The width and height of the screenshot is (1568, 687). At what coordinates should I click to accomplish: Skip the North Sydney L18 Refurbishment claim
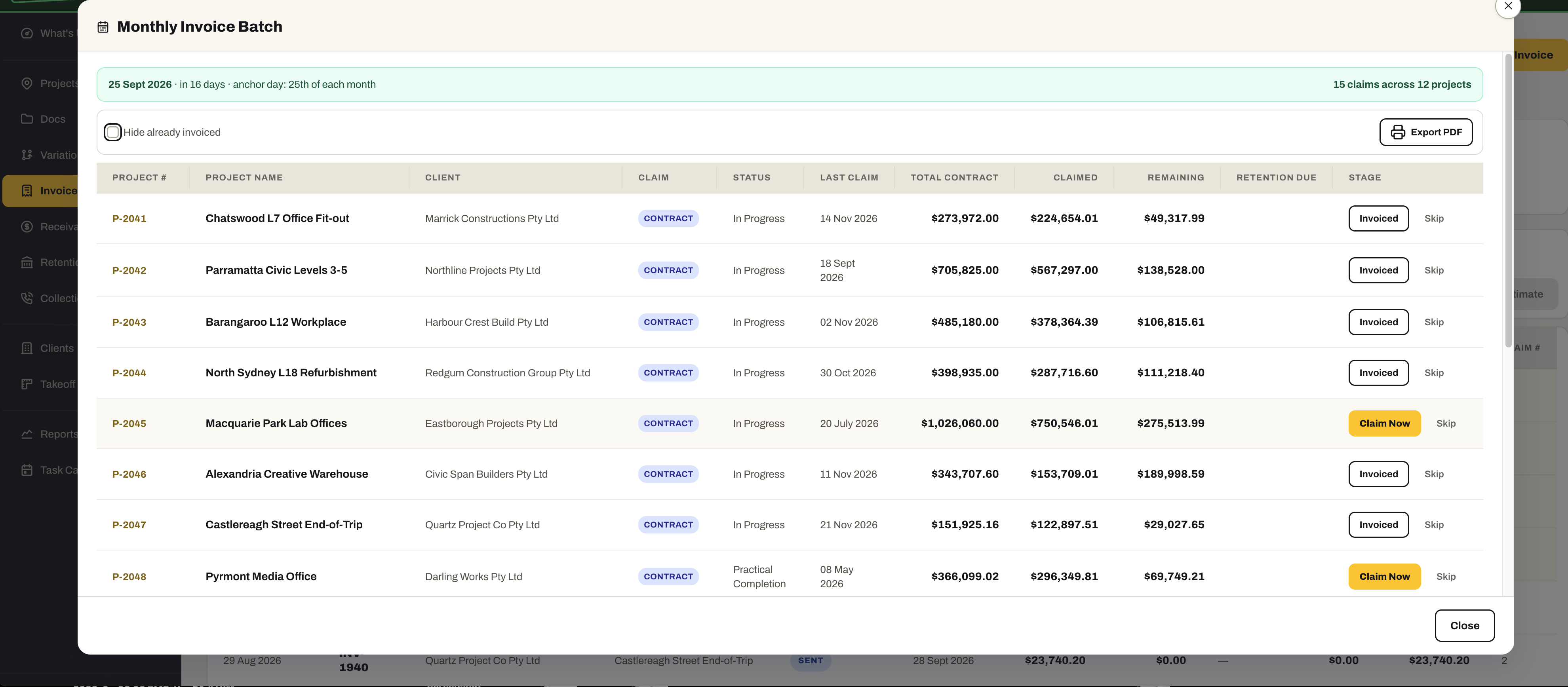pyautogui.click(x=1433, y=372)
